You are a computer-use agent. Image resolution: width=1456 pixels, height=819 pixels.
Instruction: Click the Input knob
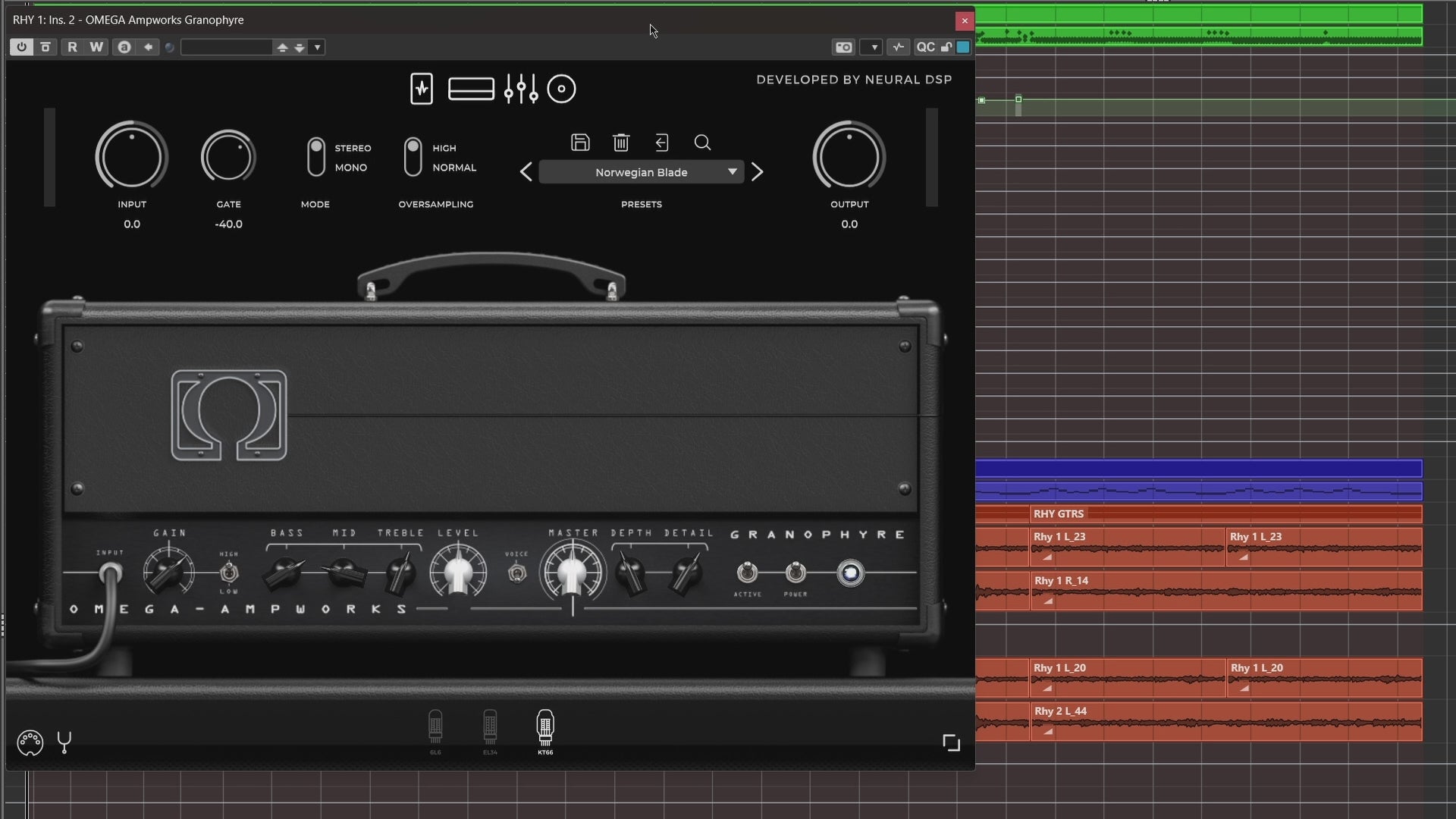(x=131, y=157)
